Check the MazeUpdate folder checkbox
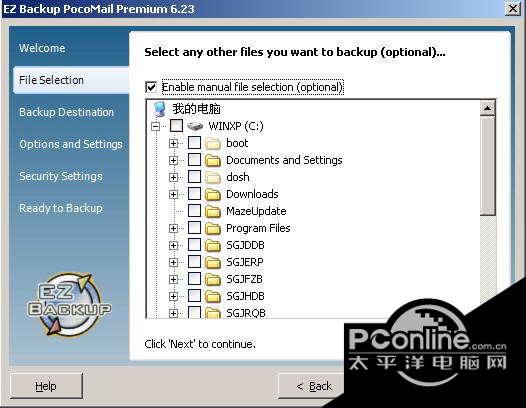 194,211
